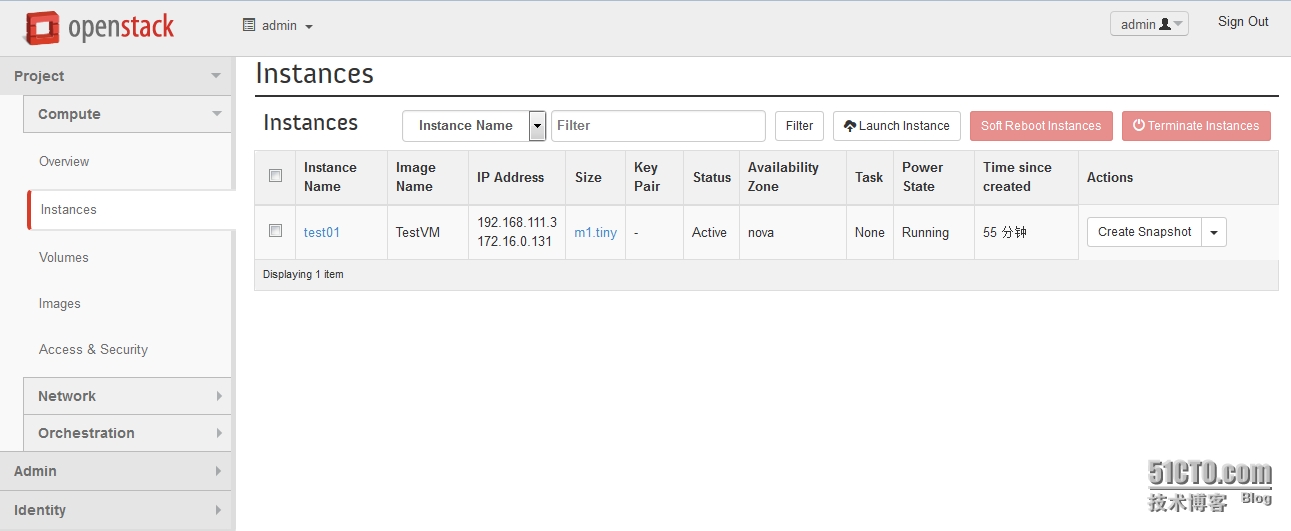Expand the Orchestration section
Viewport: 1291px width, 531px height.
pos(127,433)
